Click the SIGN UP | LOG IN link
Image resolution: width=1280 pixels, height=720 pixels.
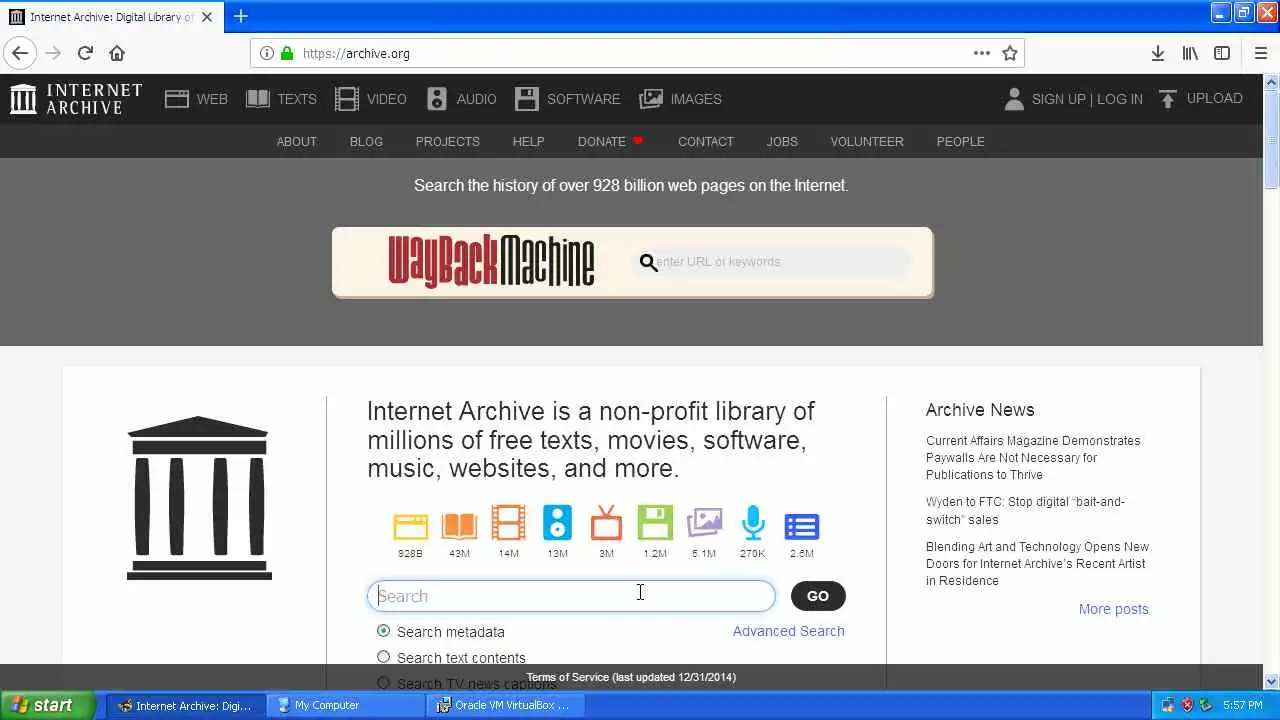(x=1087, y=99)
